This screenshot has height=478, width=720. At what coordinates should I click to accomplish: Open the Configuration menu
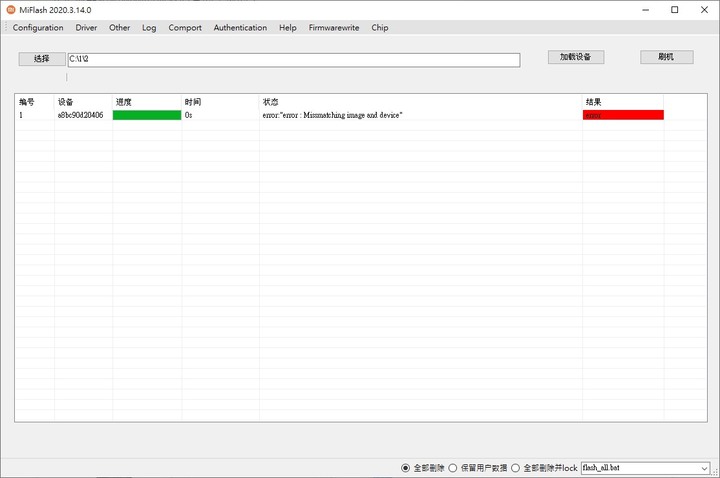[x=38, y=28]
